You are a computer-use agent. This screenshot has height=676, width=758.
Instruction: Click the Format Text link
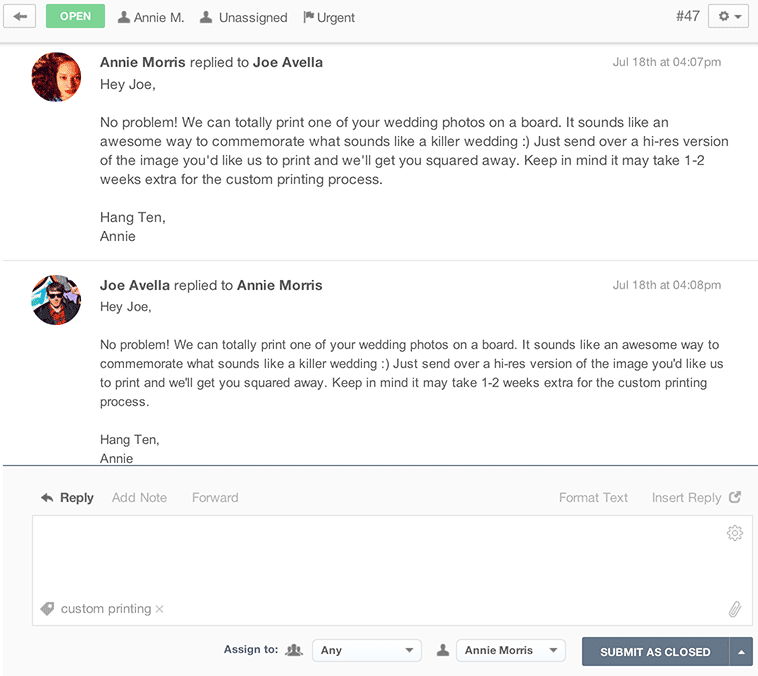(x=593, y=497)
